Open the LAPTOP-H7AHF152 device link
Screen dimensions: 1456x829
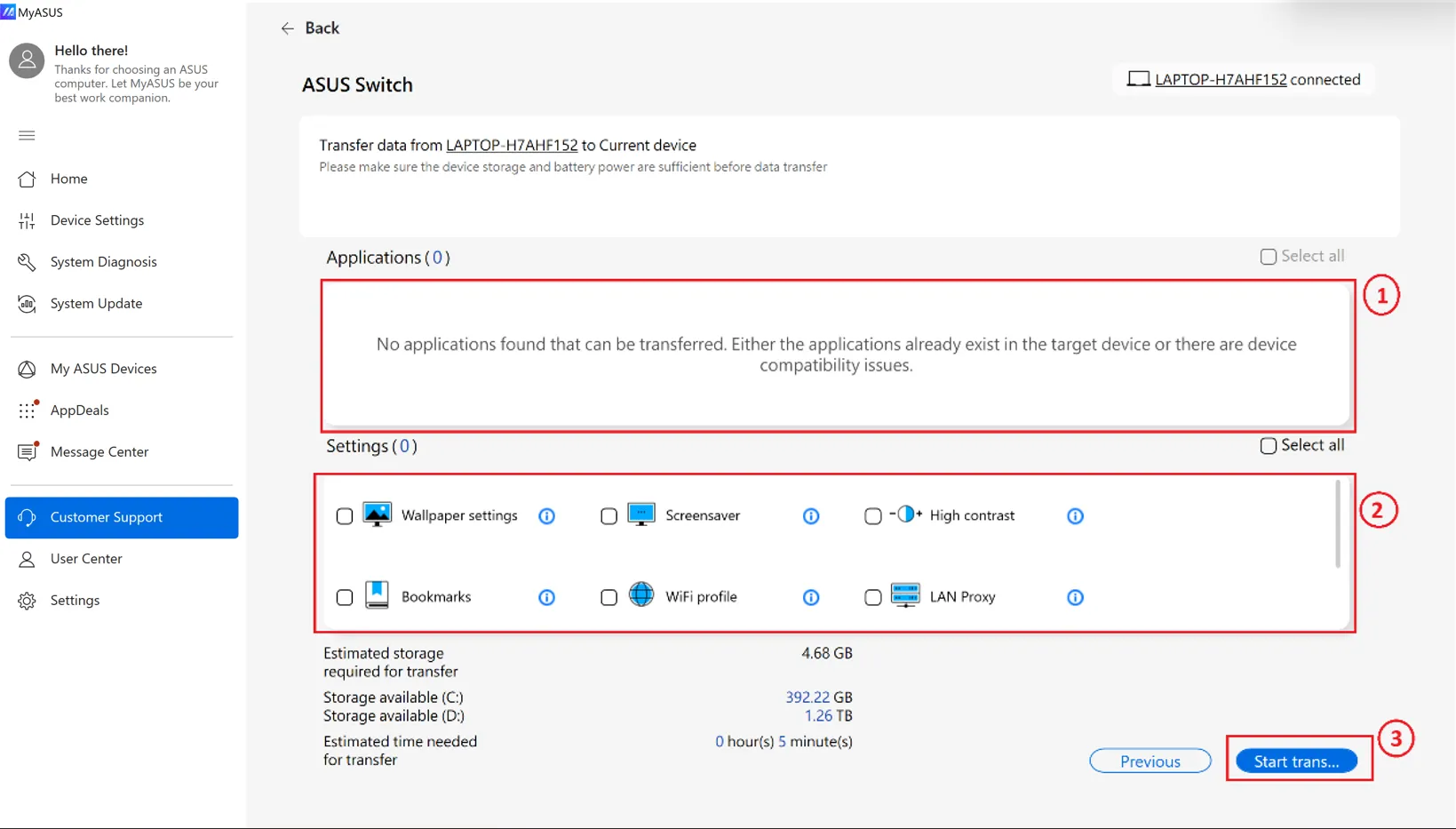[x=511, y=145]
